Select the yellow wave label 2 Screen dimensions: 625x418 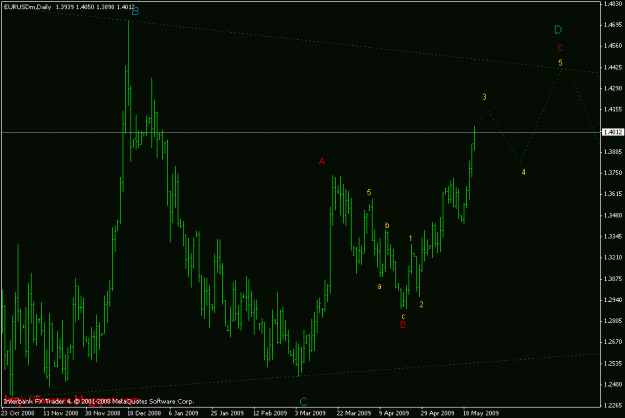421,304
